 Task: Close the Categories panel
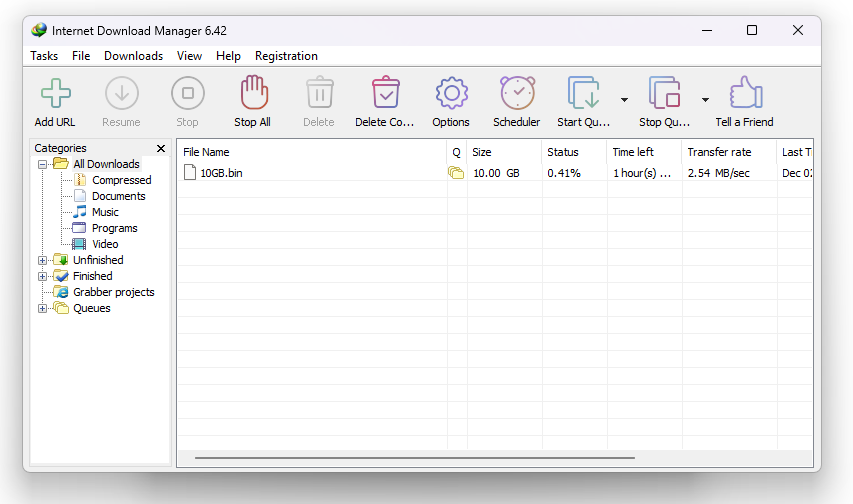coord(161,149)
